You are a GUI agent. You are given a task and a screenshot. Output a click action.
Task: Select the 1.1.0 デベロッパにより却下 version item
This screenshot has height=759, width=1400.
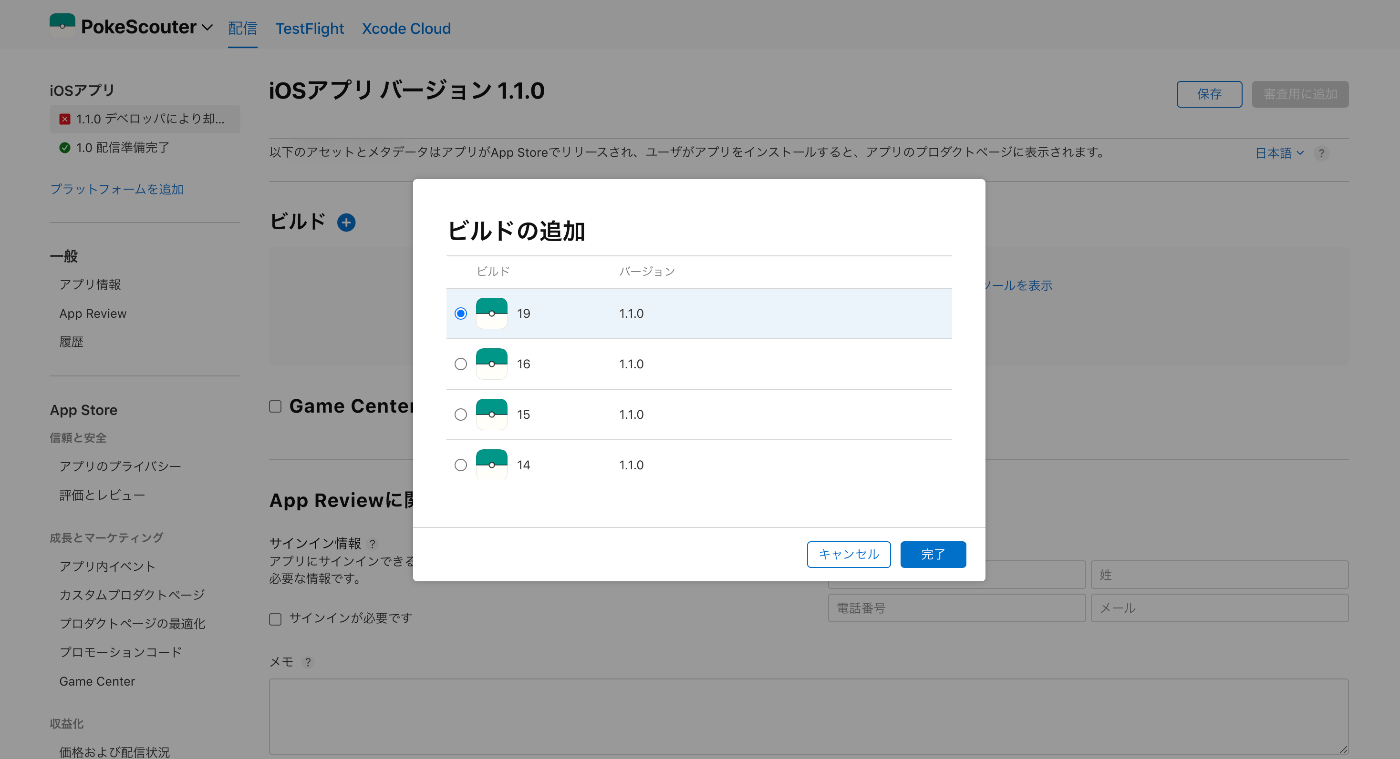pos(145,119)
